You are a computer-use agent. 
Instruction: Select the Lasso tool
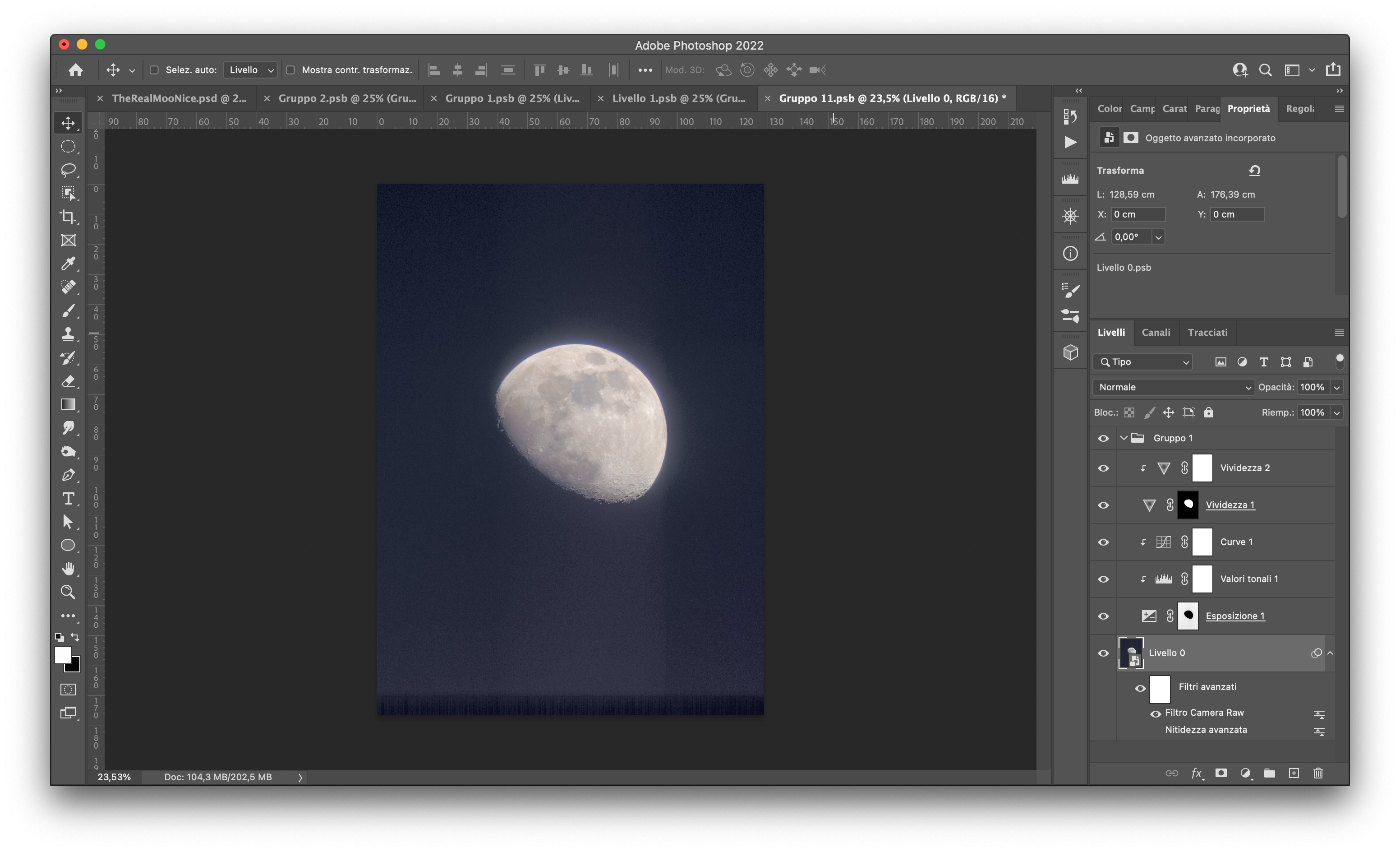[x=68, y=169]
